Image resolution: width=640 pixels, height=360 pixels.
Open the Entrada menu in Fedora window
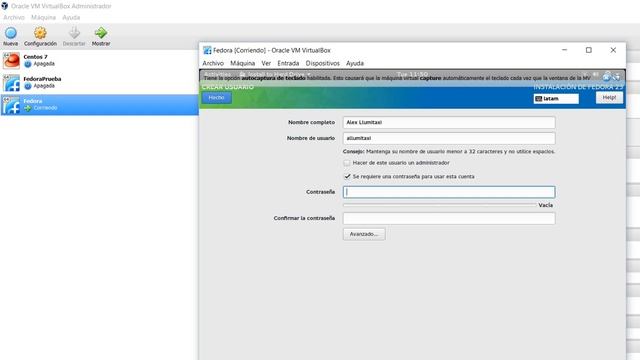(x=288, y=63)
